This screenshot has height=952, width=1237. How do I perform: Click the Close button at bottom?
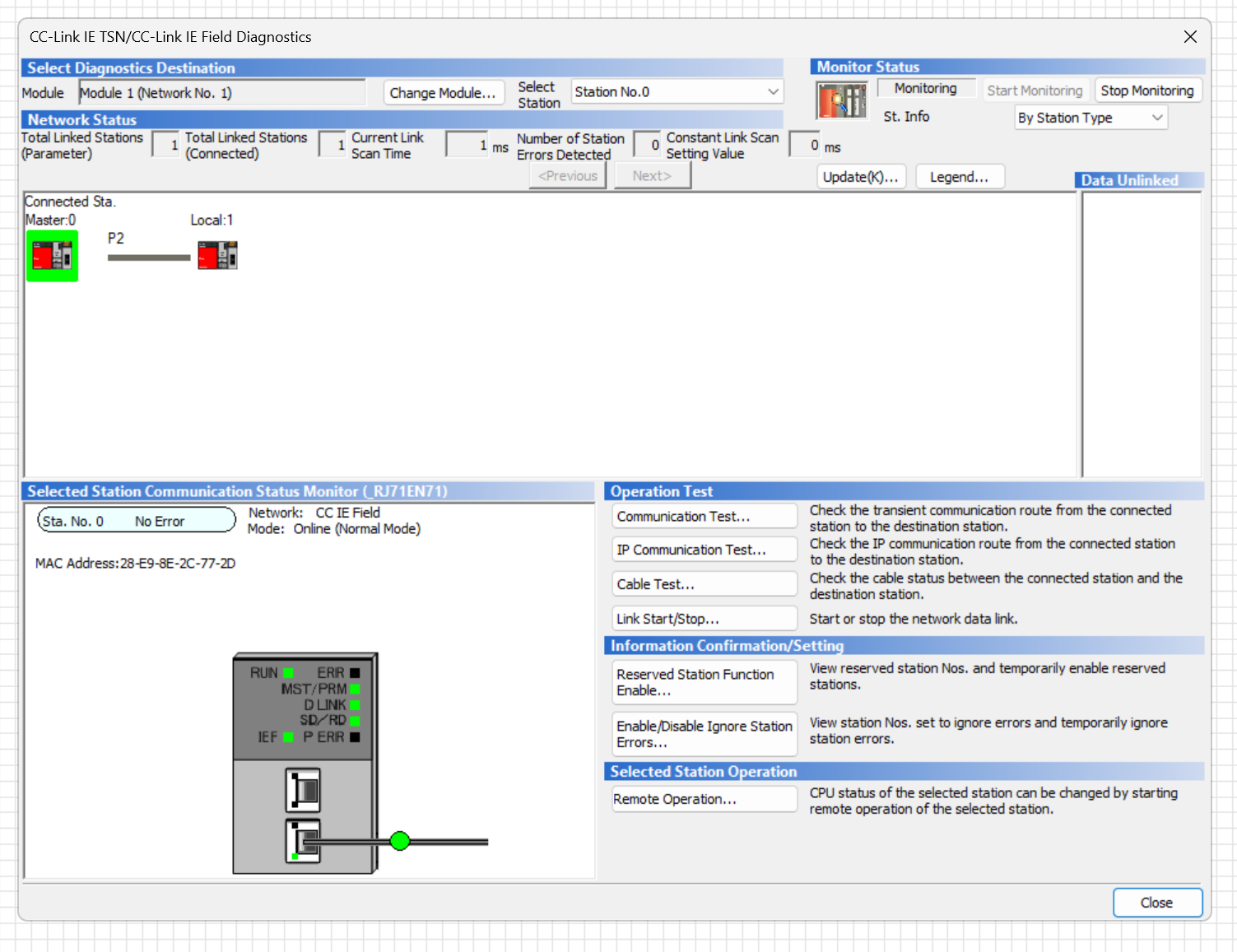click(x=1157, y=903)
